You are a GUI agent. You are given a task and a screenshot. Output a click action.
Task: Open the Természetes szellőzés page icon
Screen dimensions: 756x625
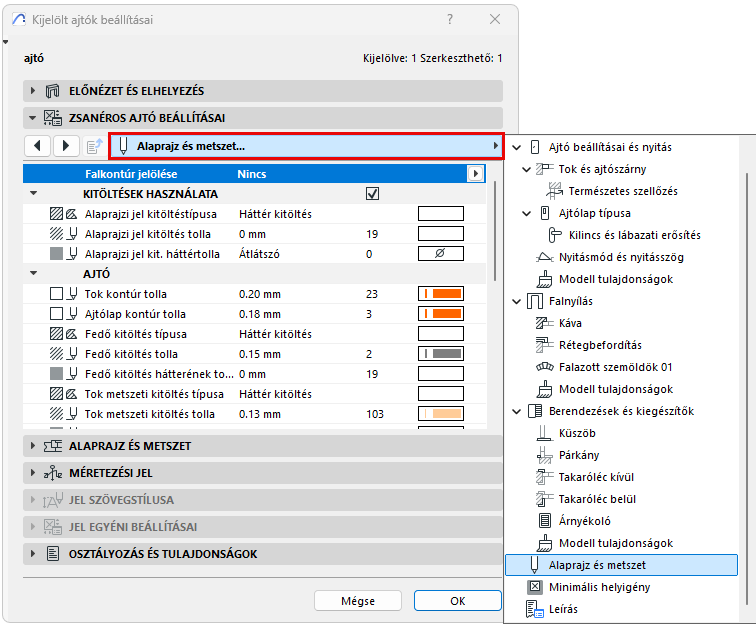(x=554, y=191)
